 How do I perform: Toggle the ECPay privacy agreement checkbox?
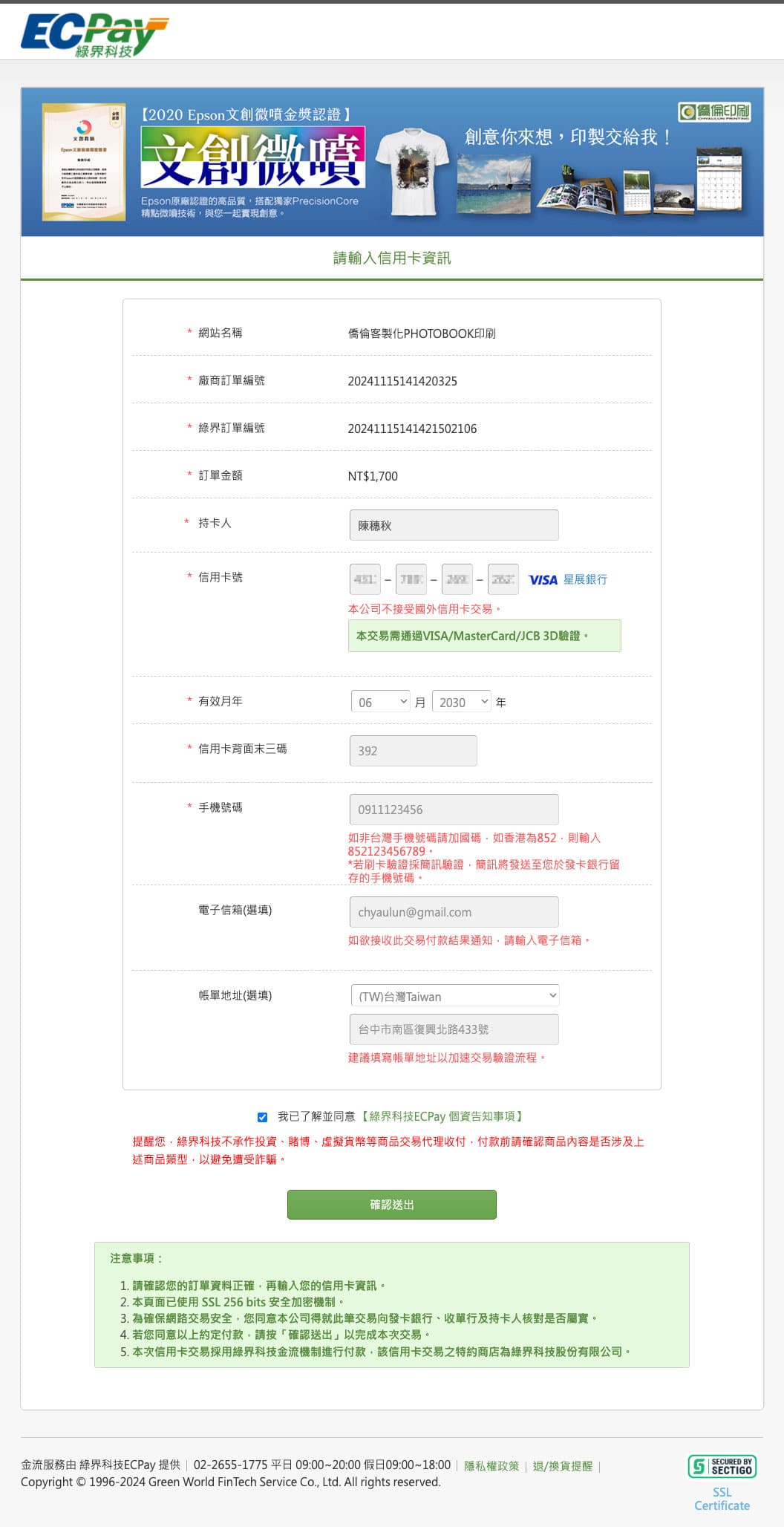pos(262,1117)
